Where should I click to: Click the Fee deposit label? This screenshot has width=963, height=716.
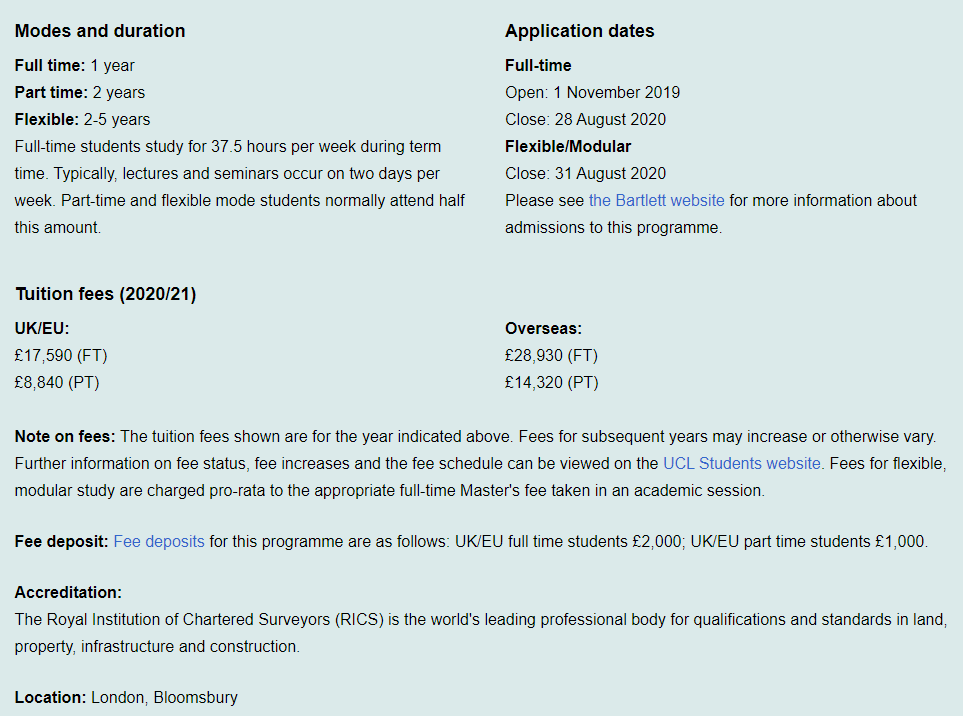tap(61, 542)
